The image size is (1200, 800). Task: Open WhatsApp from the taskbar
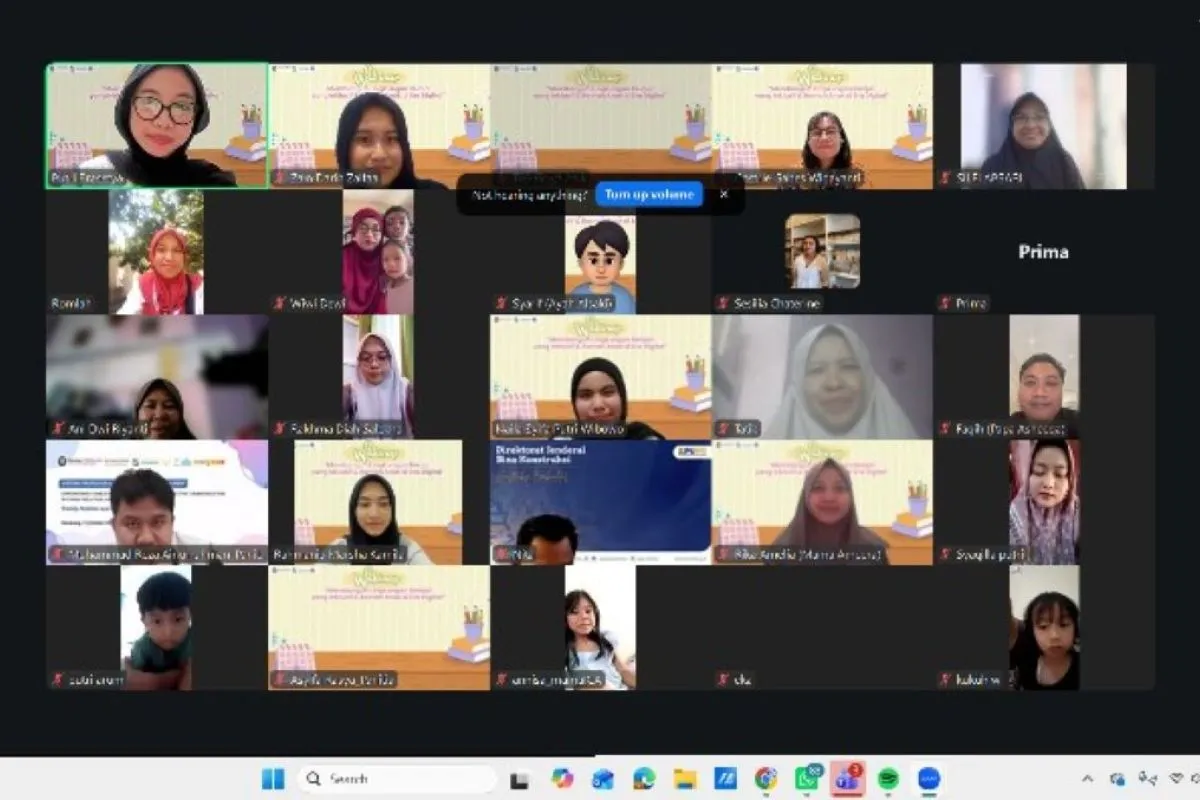[806, 779]
